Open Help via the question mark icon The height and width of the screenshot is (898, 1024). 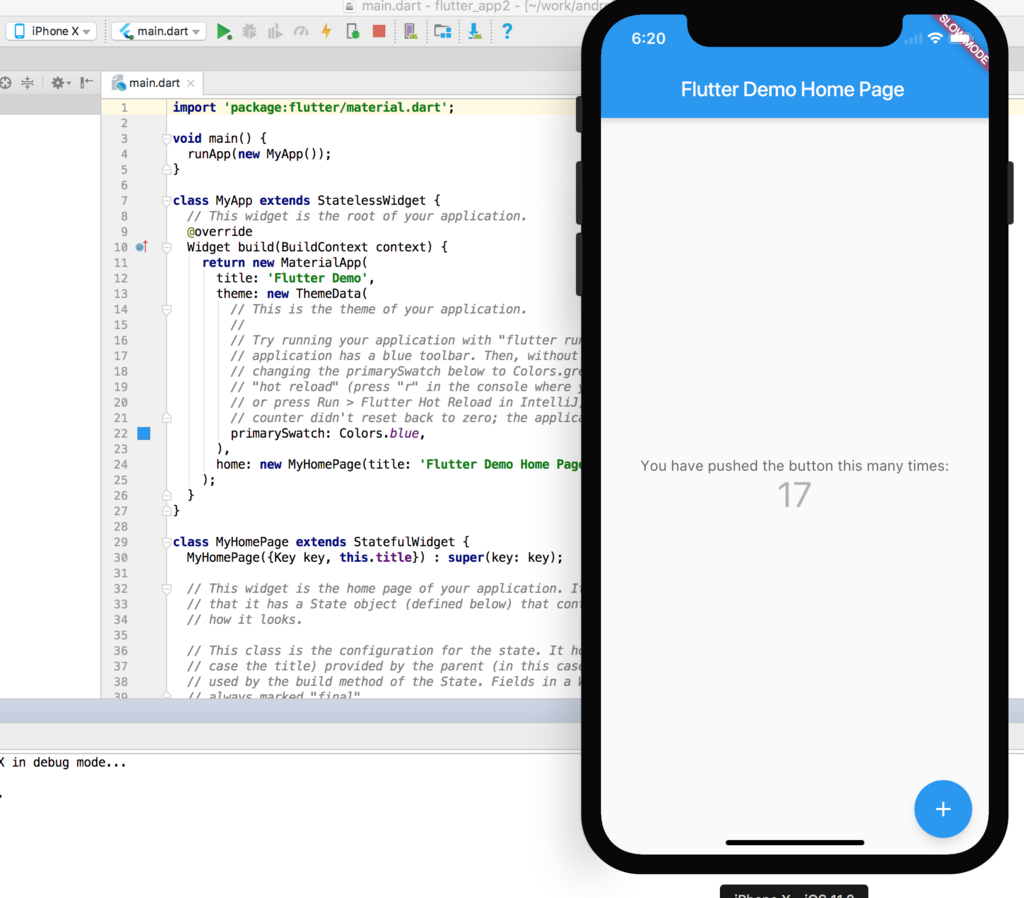tap(507, 31)
